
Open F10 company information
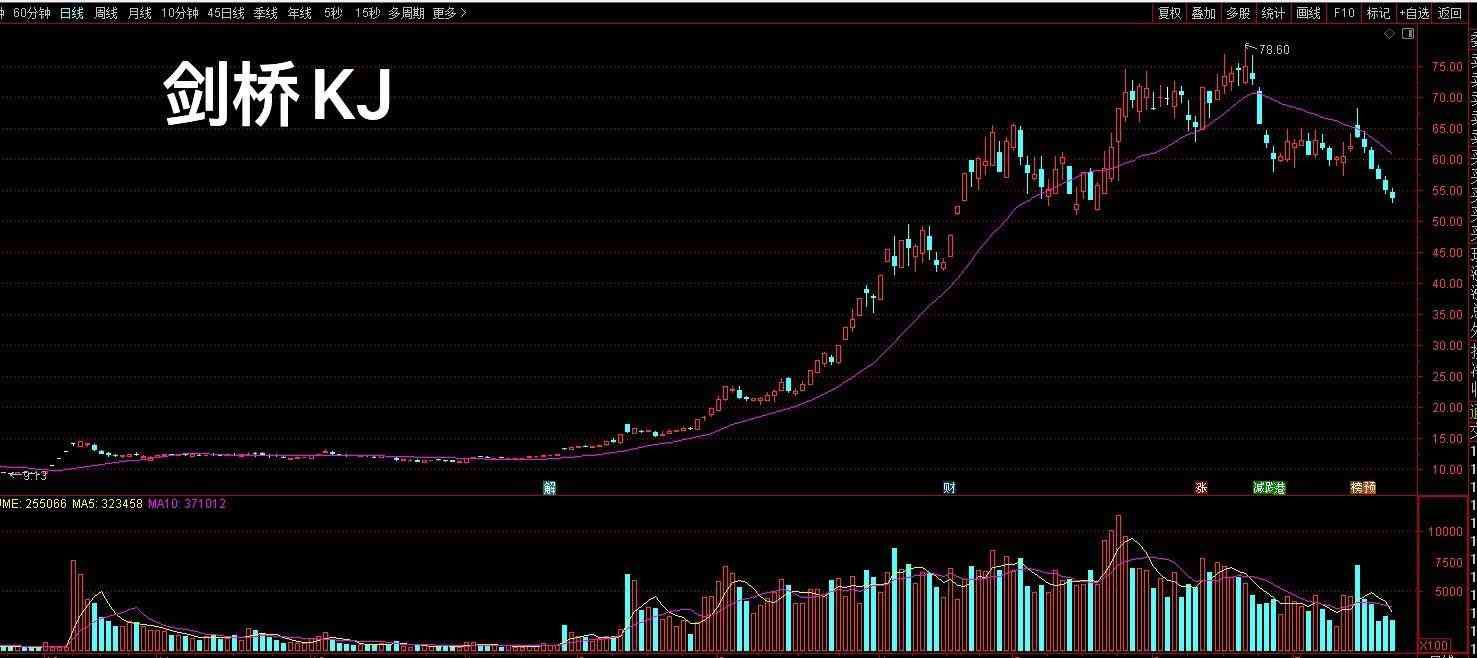[1344, 13]
